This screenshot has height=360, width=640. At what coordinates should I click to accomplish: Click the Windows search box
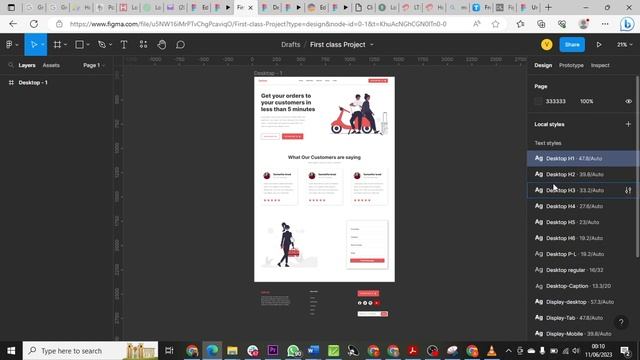point(90,351)
